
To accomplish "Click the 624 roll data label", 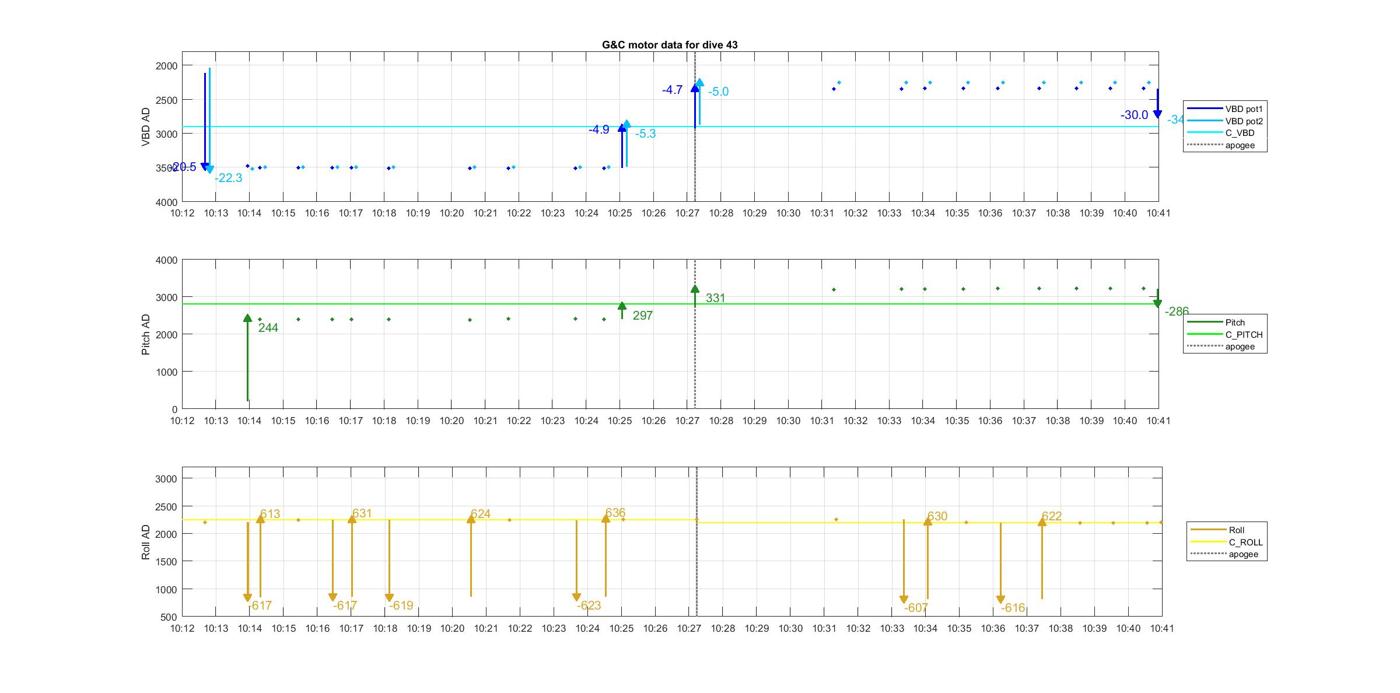I will tap(481, 514).
